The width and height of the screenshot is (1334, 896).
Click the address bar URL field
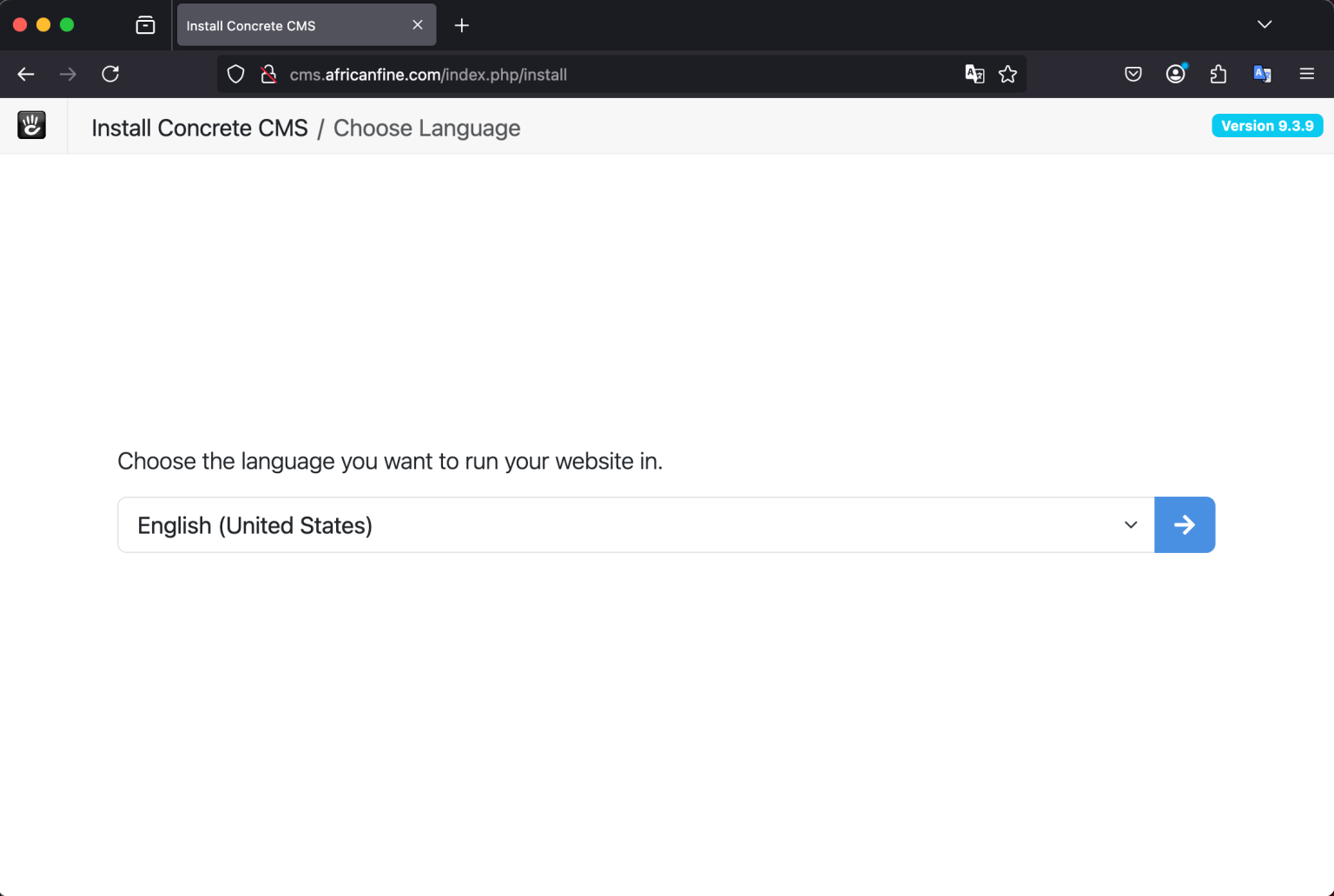[x=608, y=75]
